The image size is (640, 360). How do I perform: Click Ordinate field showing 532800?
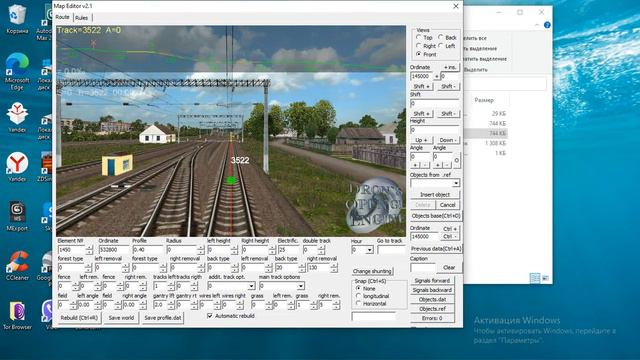click(113, 249)
